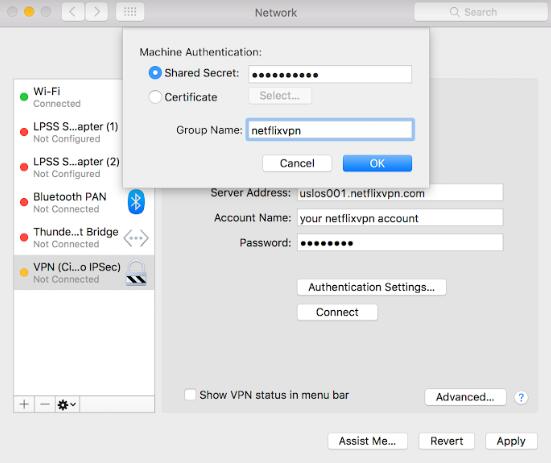Click the VPN padlock icon
The height and width of the screenshot is (463, 551).
coord(136,273)
